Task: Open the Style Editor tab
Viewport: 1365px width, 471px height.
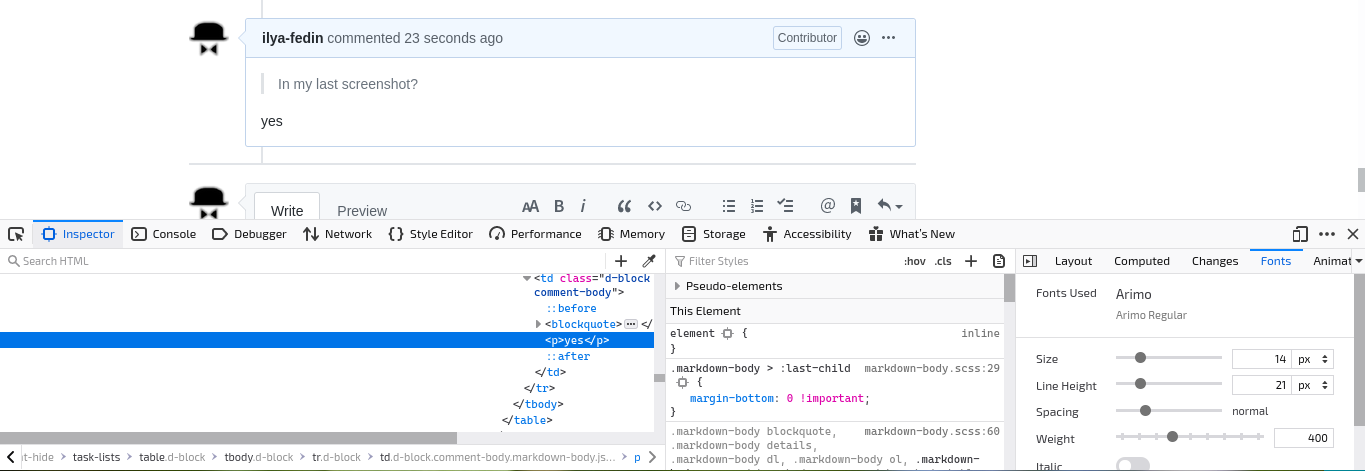Action: 430,234
